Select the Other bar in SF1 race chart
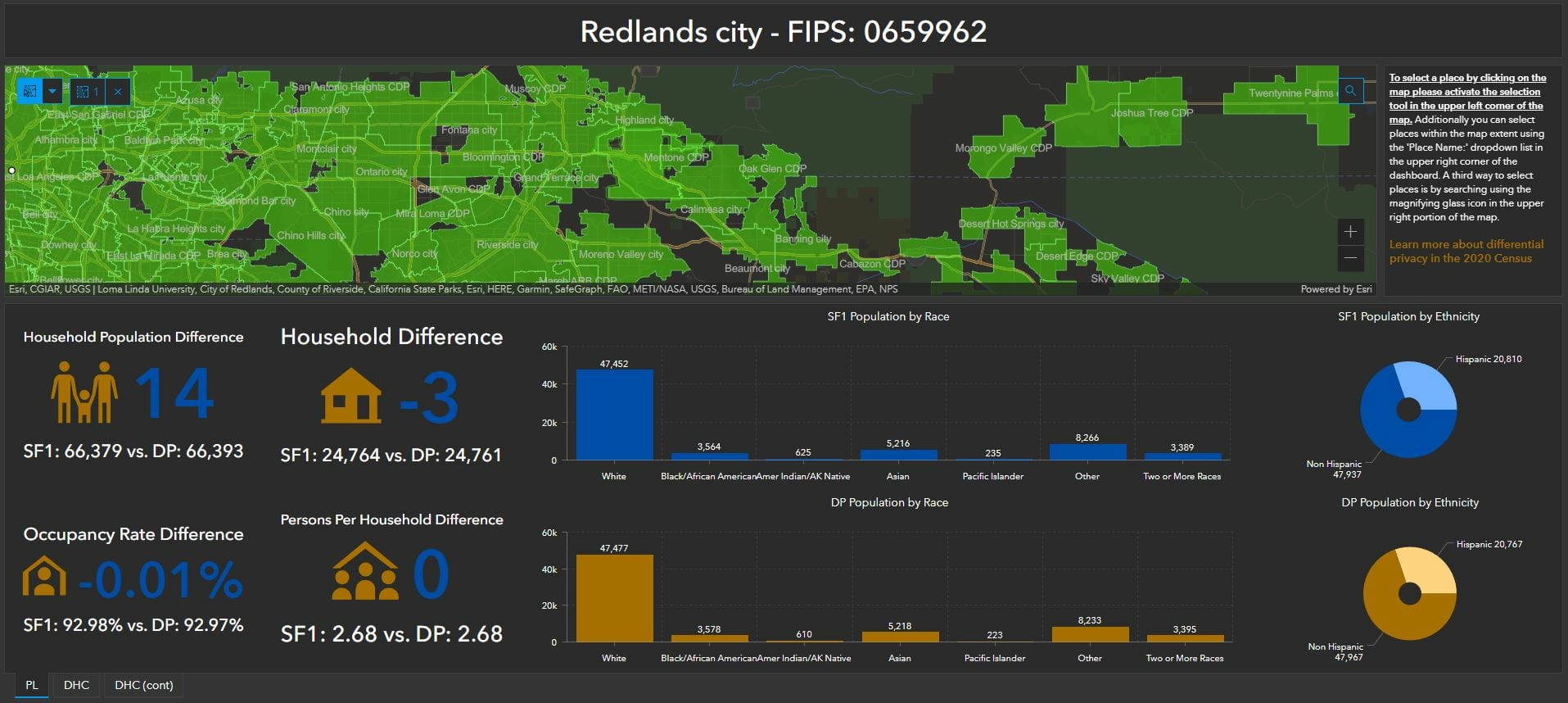The width and height of the screenshot is (1568, 703). [x=1087, y=452]
